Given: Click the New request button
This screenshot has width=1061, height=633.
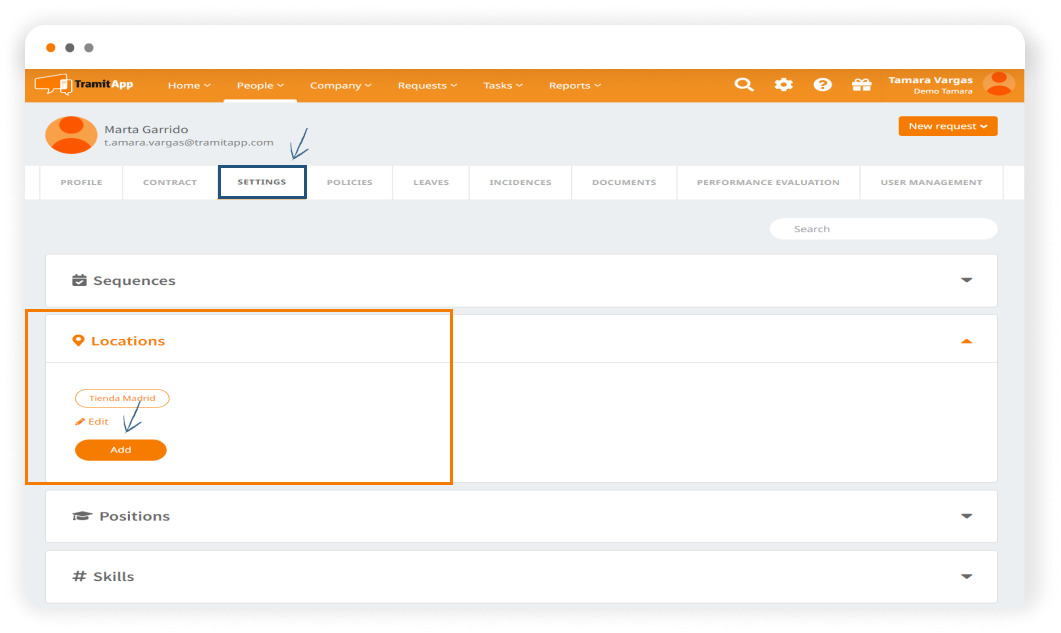Looking at the screenshot, I should [x=946, y=126].
